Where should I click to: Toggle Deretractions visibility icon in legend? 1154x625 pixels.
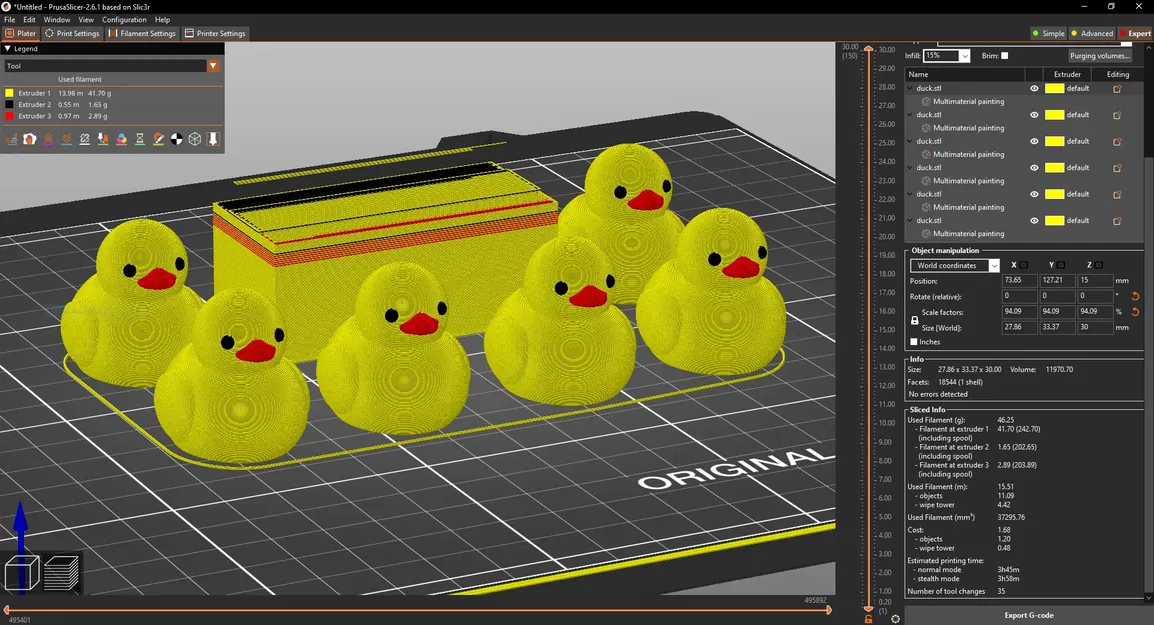[67, 139]
